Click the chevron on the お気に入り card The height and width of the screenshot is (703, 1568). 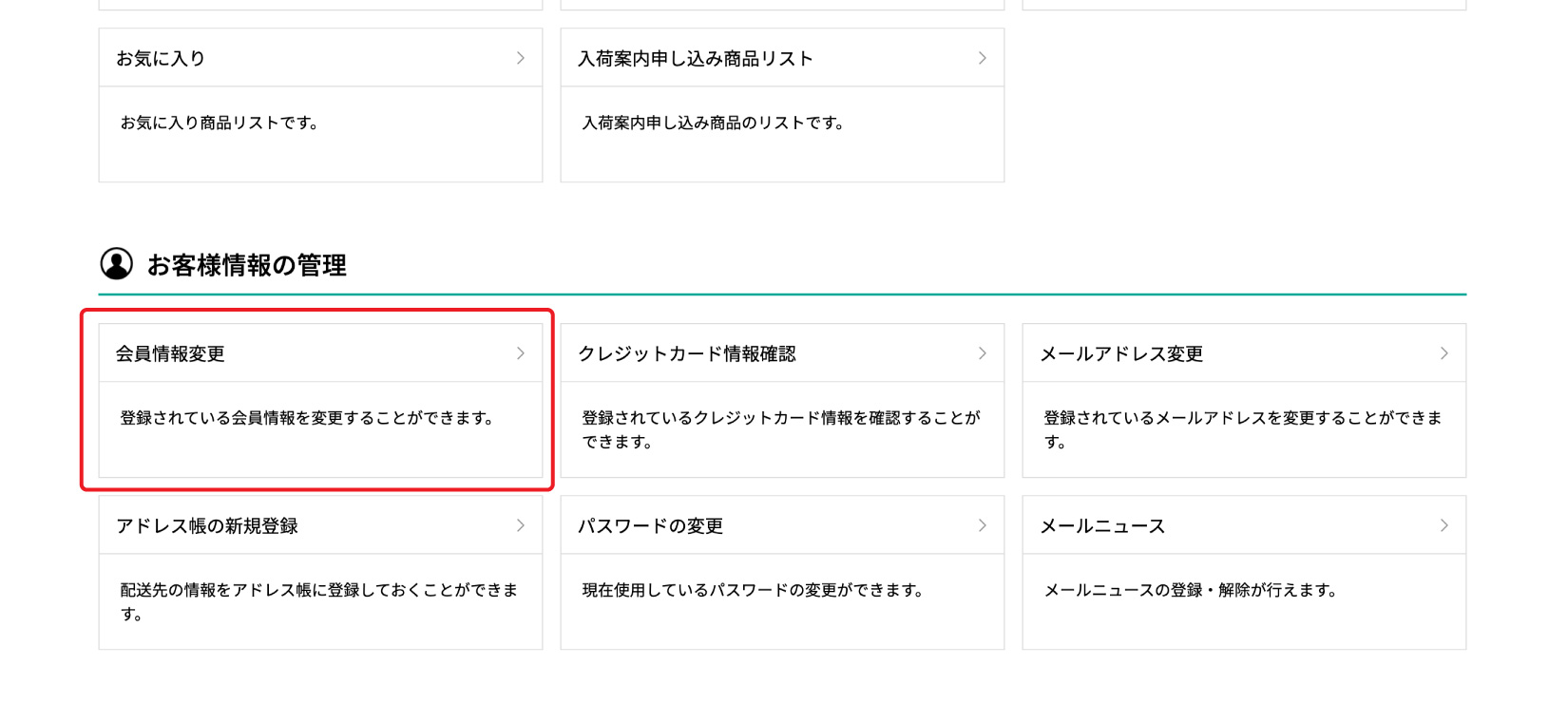point(521,57)
